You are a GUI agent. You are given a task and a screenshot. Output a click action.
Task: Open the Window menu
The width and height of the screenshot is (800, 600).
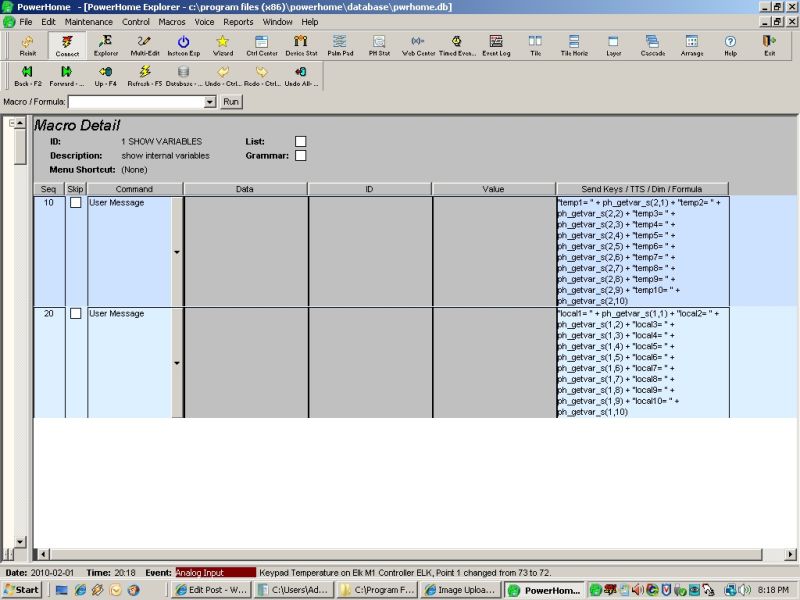coord(278,22)
